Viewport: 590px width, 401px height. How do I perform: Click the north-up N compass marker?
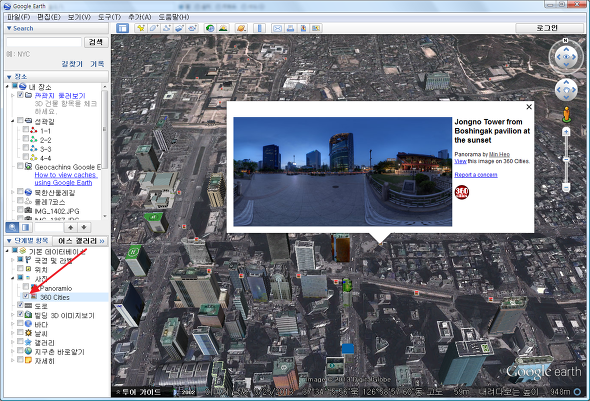[565, 40]
